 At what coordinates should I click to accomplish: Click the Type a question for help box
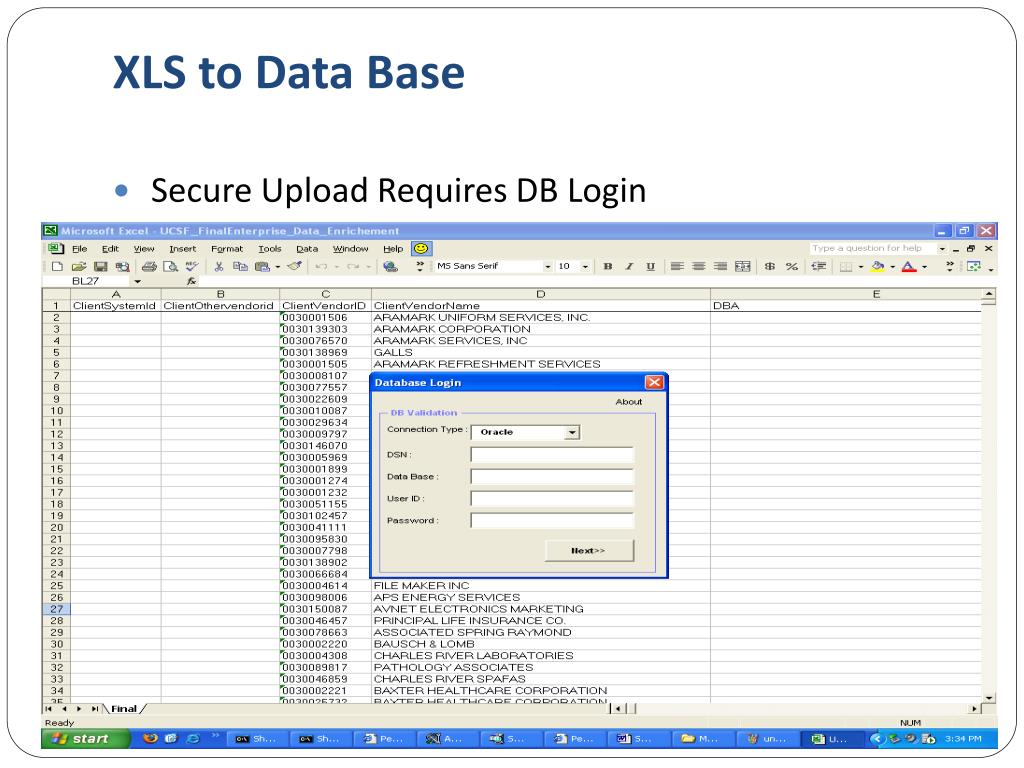click(x=872, y=248)
